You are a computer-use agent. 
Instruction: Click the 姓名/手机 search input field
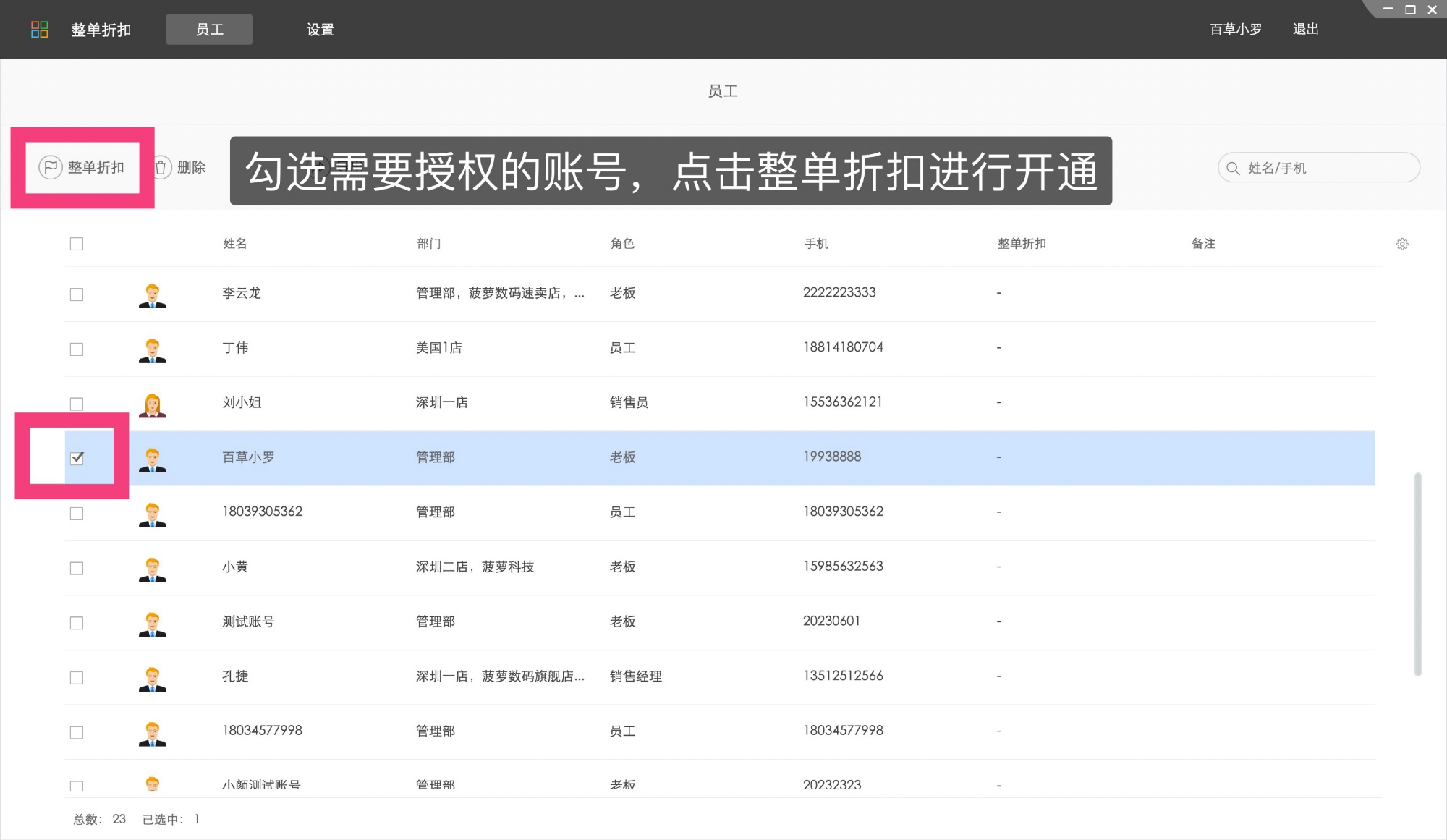(1317, 167)
